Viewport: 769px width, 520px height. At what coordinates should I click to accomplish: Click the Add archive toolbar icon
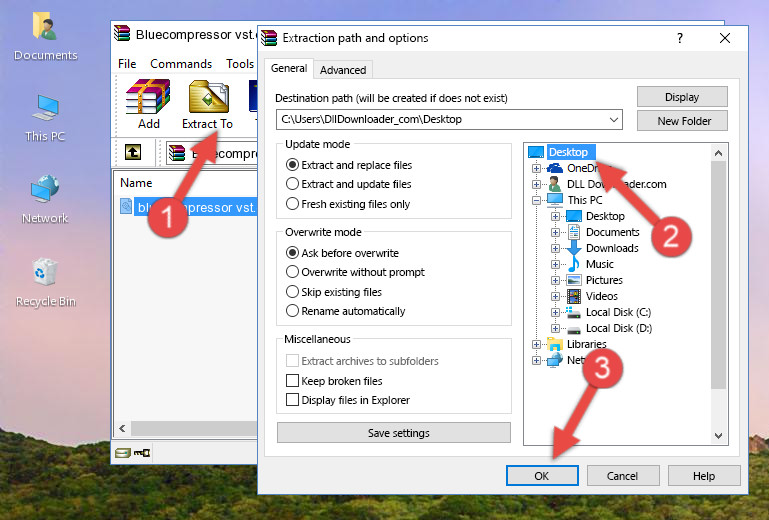[x=148, y=105]
